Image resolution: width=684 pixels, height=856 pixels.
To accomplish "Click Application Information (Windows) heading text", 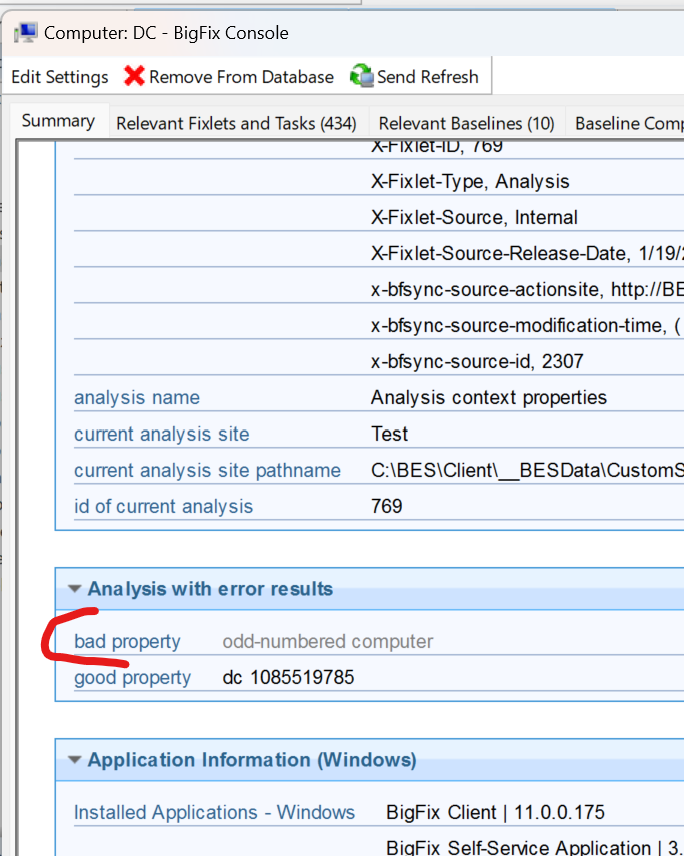I will click(x=252, y=760).
